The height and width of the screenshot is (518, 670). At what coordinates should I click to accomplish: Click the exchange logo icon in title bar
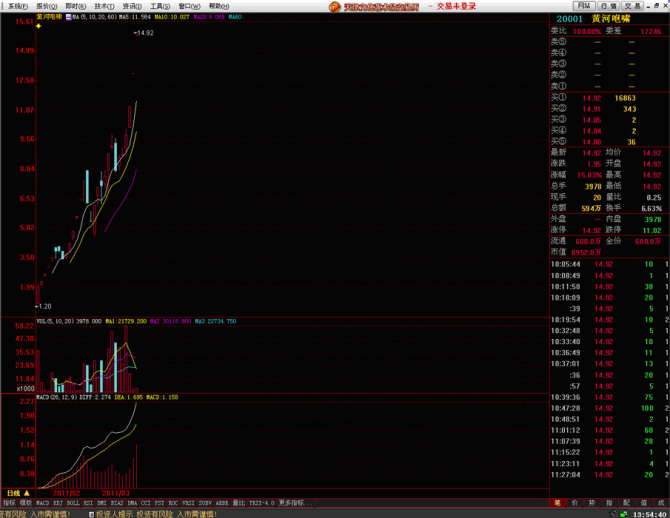click(336, 6)
